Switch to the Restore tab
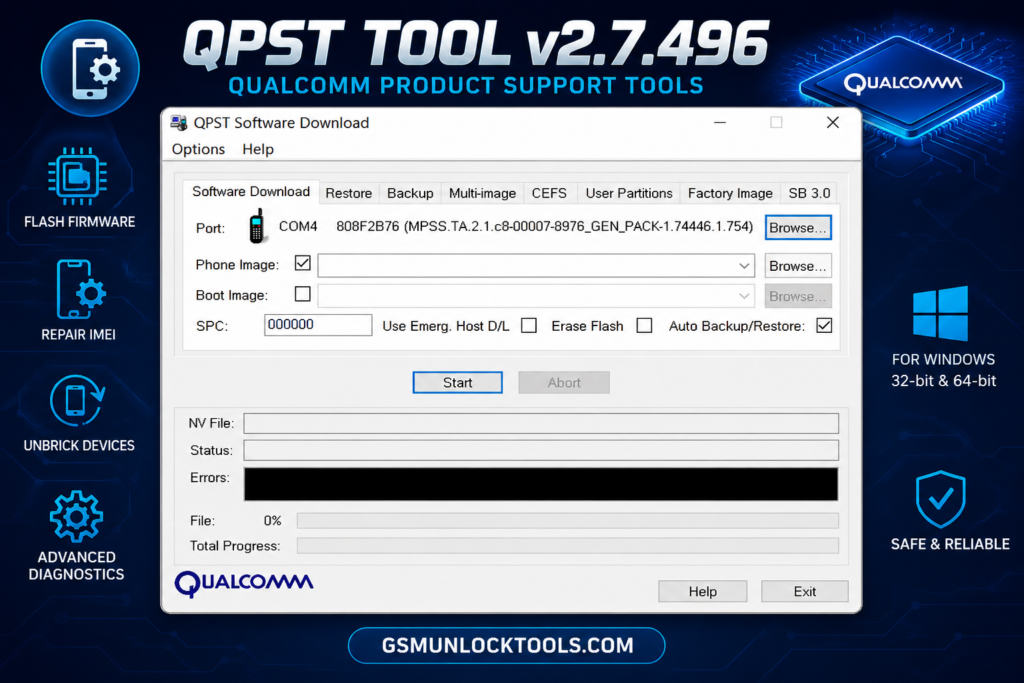 349,193
